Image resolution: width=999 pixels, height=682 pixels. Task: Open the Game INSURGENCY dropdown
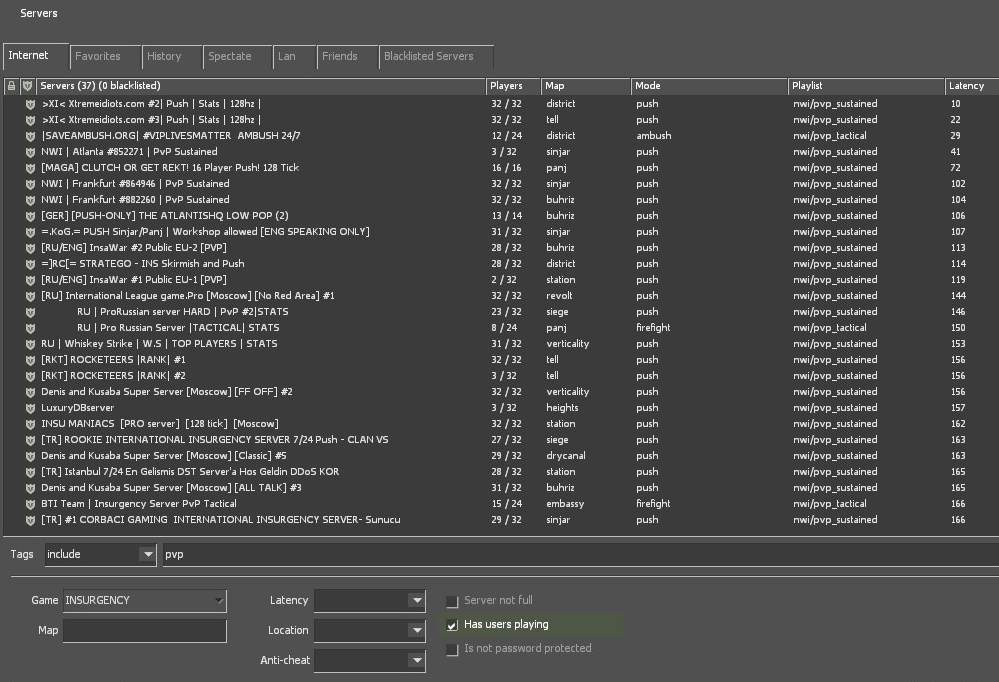pos(145,600)
